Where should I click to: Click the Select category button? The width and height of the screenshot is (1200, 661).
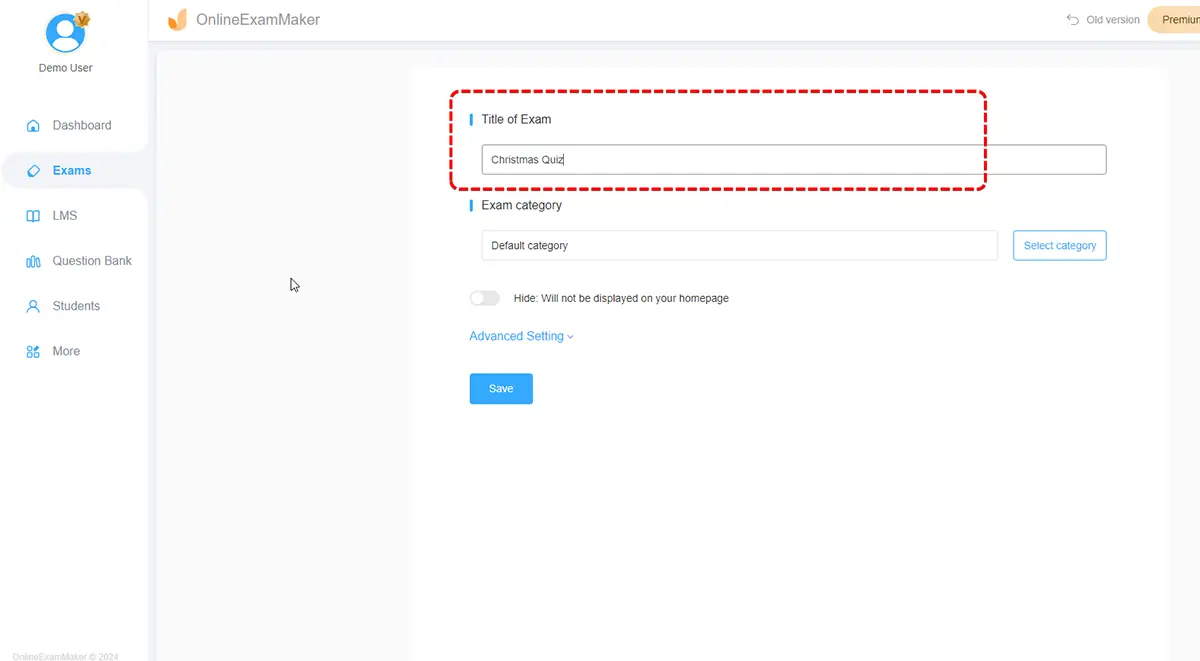1059,246
